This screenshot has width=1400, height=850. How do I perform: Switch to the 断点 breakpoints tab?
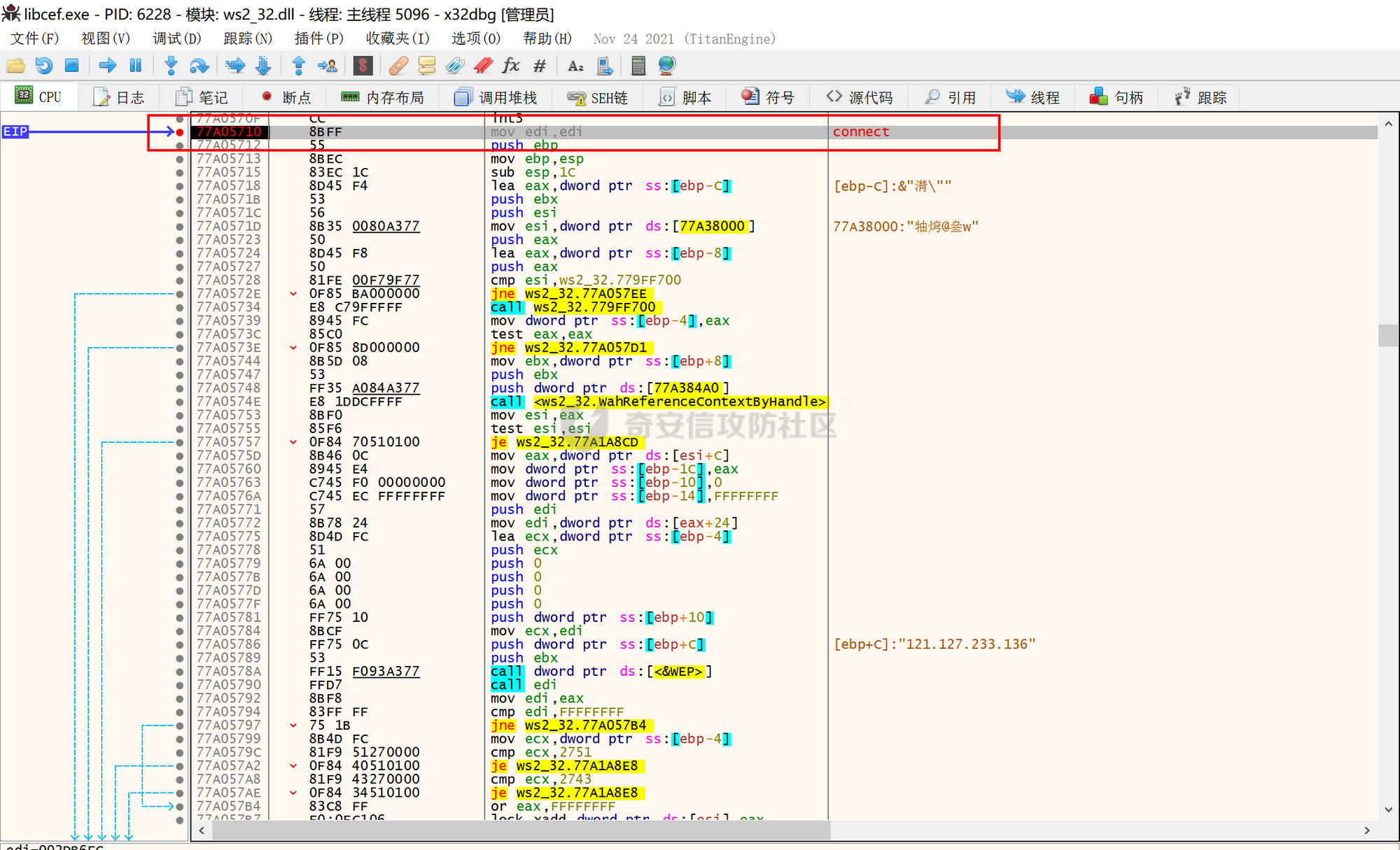pyautogui.click(x=286, y=97)
